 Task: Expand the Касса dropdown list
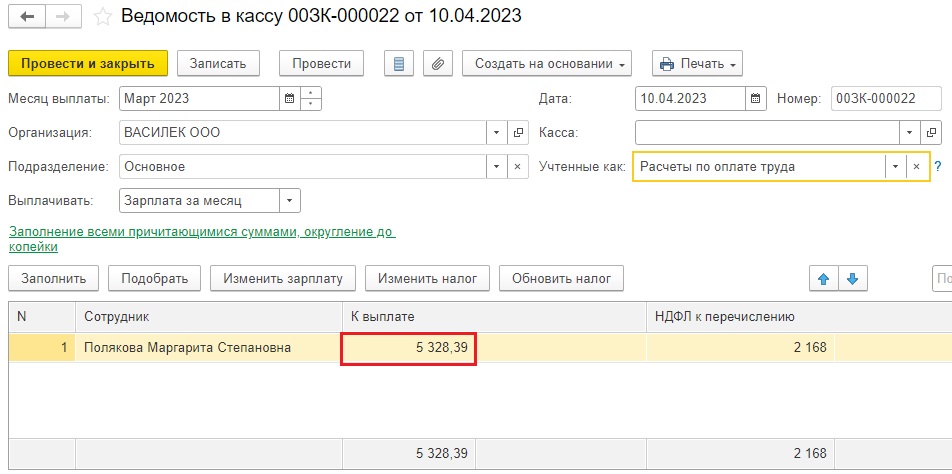pyautogui.click(x=910, y=132)
